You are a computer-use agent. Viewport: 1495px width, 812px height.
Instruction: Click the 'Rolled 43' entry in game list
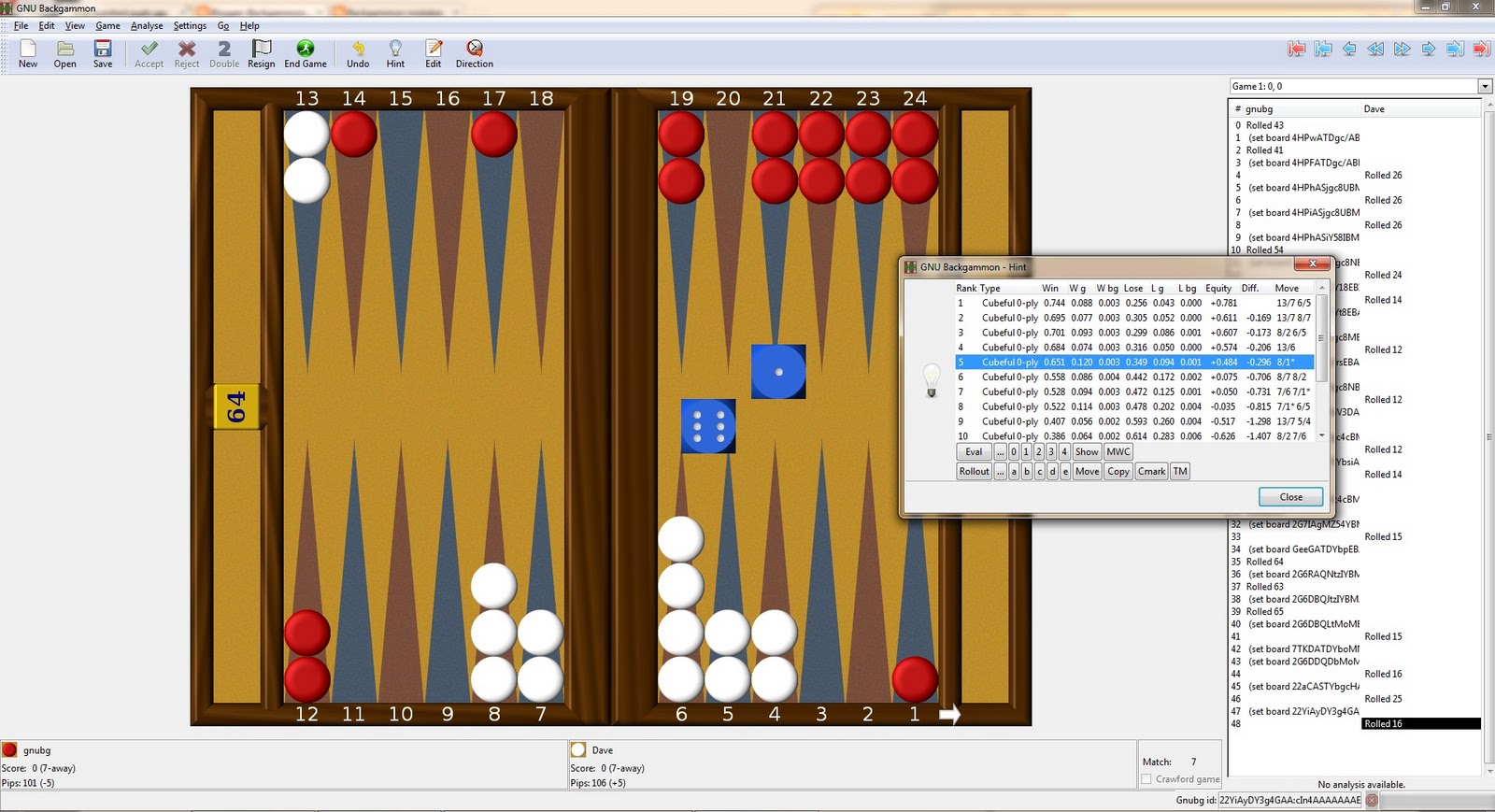pyautogui.click(x=1265, y=125)
